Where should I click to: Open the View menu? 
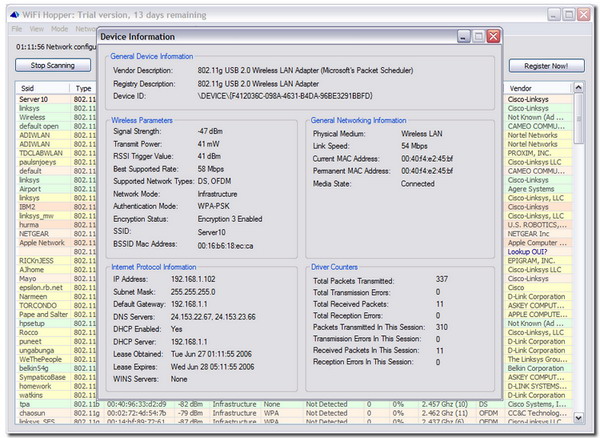tap(36, 29)
